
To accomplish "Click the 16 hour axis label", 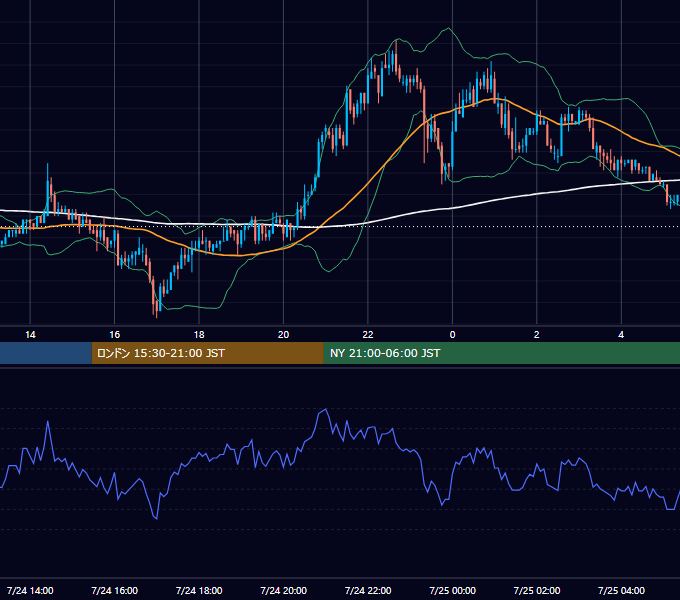I will tap(114, 335).
